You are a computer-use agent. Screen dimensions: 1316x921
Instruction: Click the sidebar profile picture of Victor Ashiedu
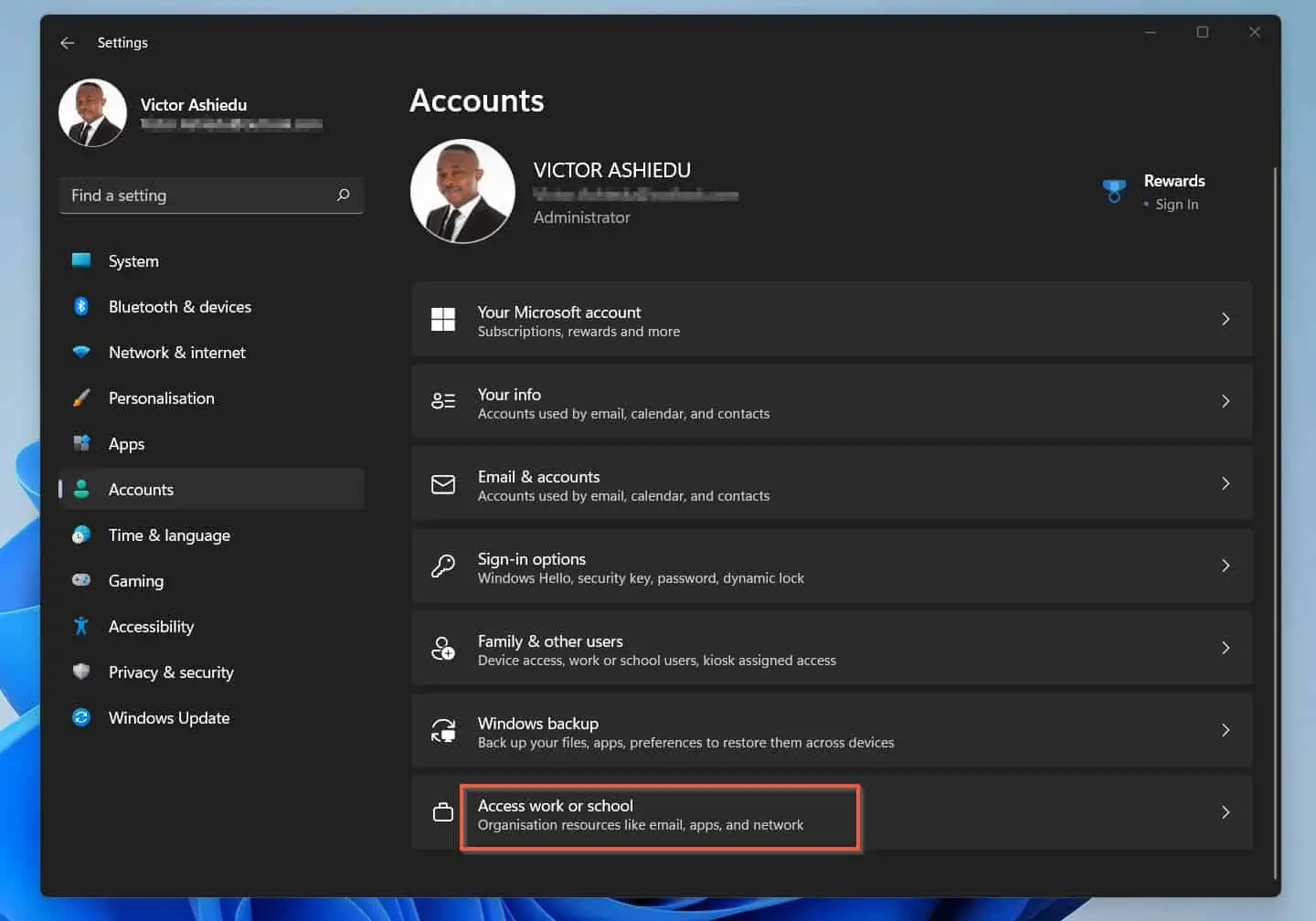[92, 112]
